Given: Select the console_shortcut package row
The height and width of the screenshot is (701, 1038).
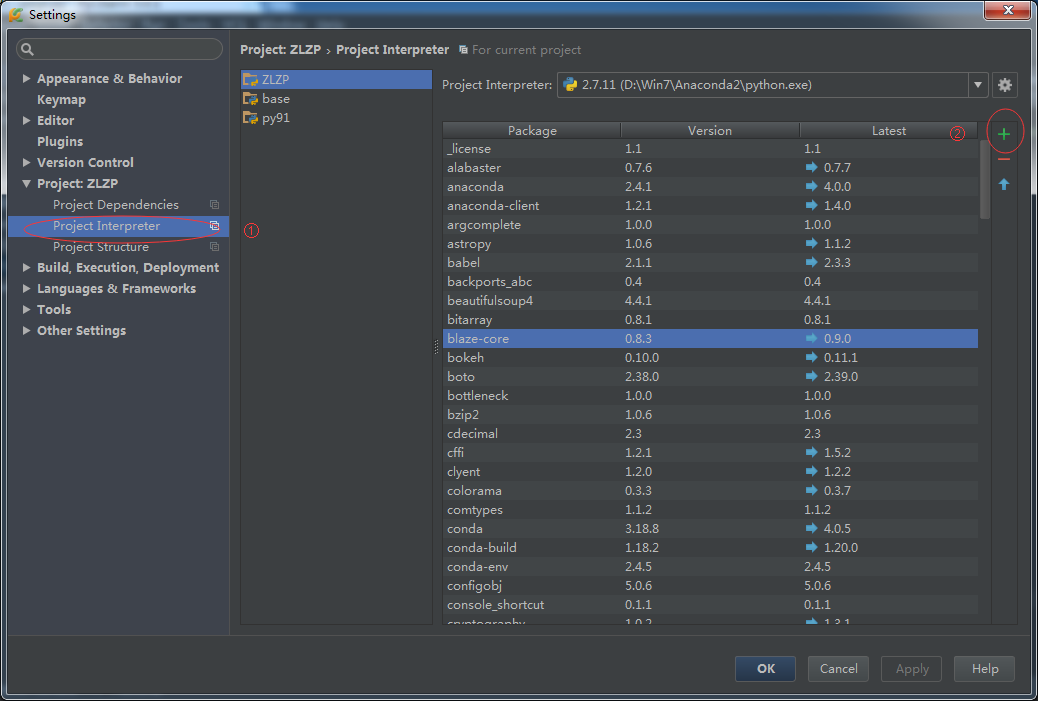Looking at the screenshot, I should click(710, 604).
